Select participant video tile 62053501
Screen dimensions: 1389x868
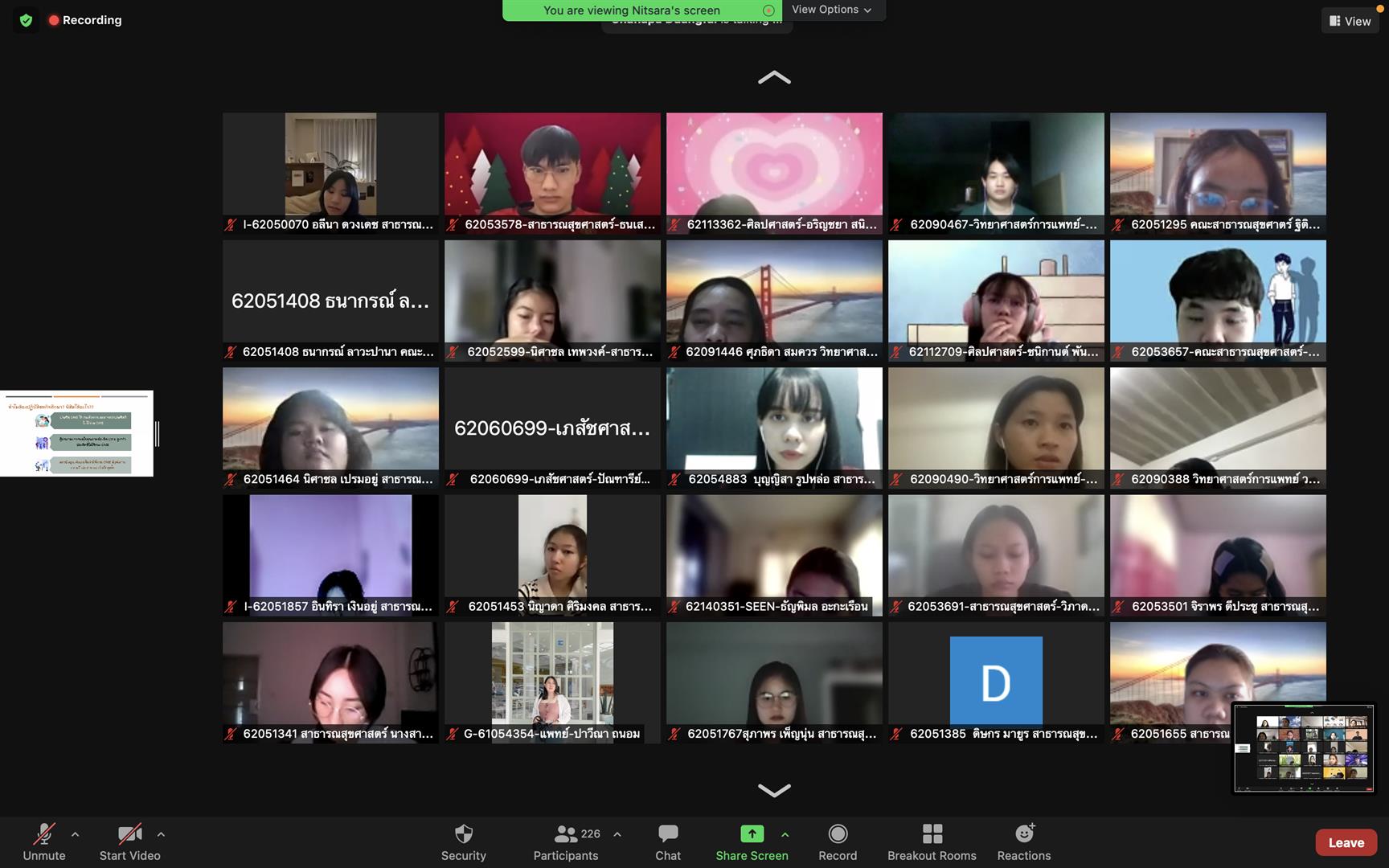pos(1218,555)
